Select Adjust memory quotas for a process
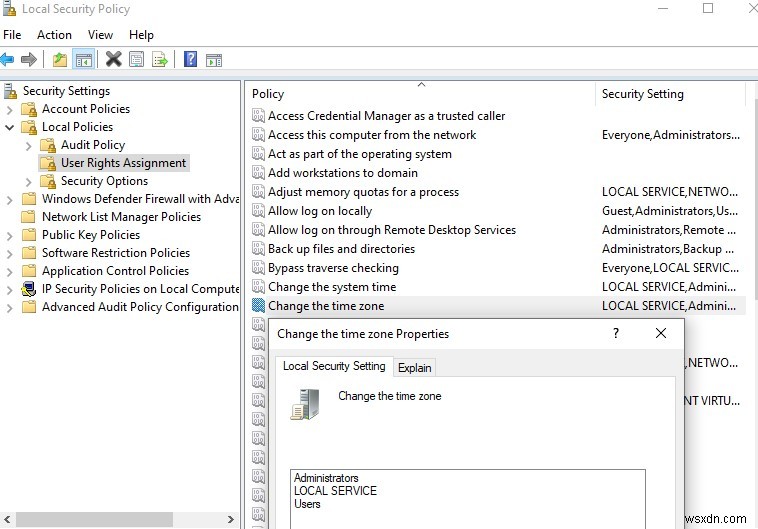This screenshot has height=529, width=758. [x=363, y=192]
